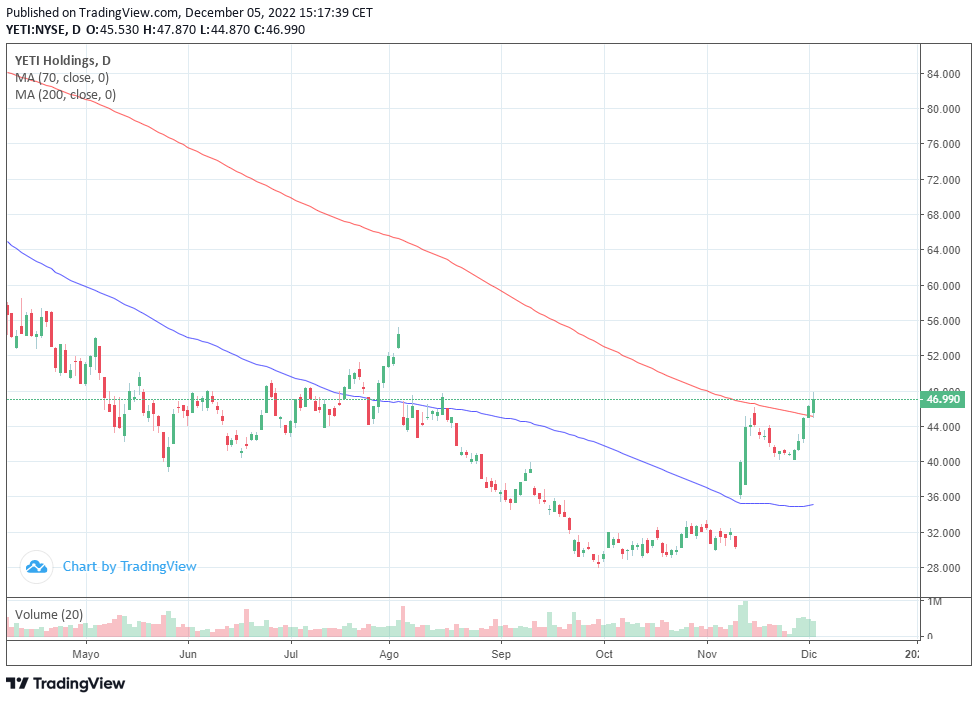Click the 'Sep' month label on time axis
Viewport: 978px width, 702px height.
coord(501,654)
